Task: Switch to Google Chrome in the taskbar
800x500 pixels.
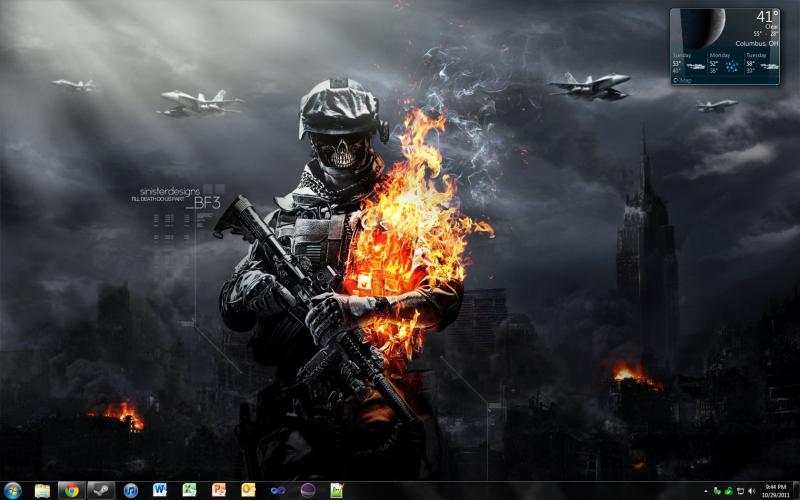Action: [x=71, y=491]
